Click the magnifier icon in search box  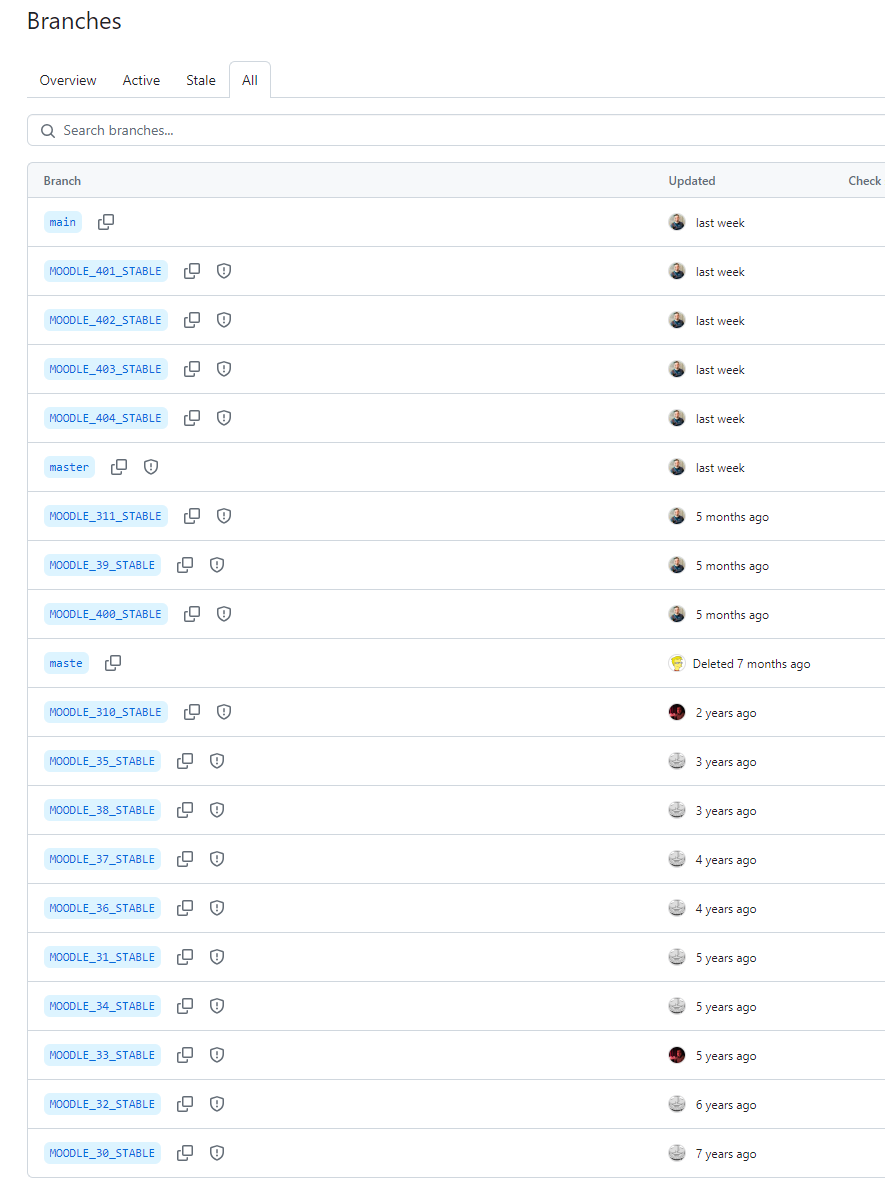point(47,131)
